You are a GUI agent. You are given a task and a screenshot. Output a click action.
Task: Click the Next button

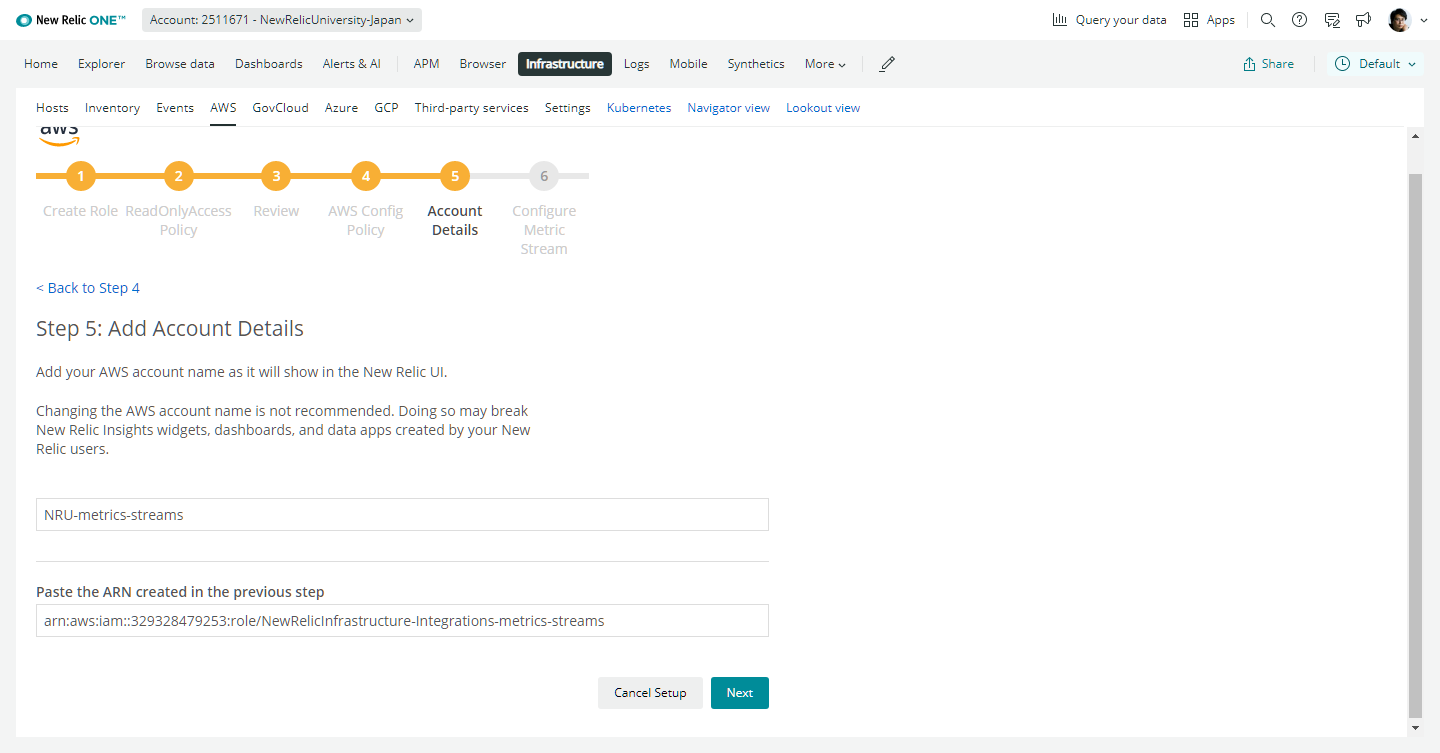tap(740, 693)
